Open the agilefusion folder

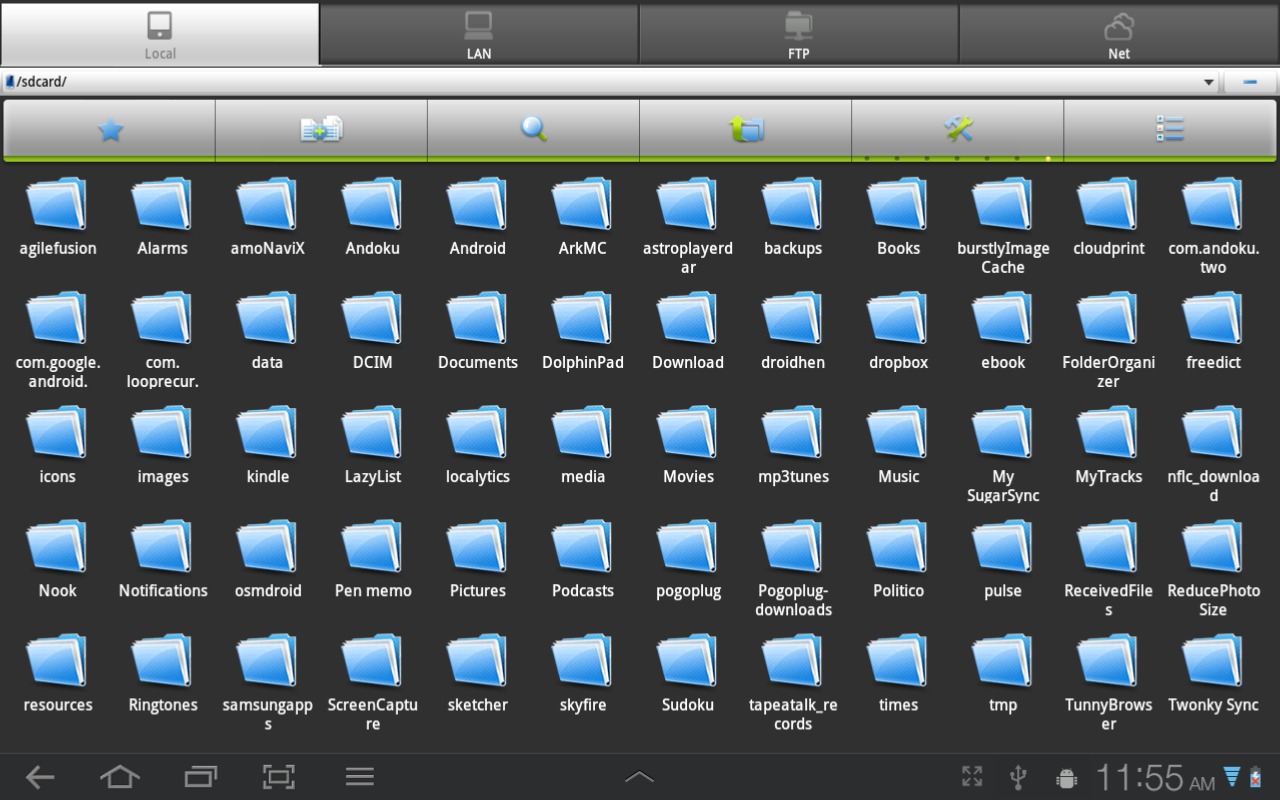click(58, 216)
